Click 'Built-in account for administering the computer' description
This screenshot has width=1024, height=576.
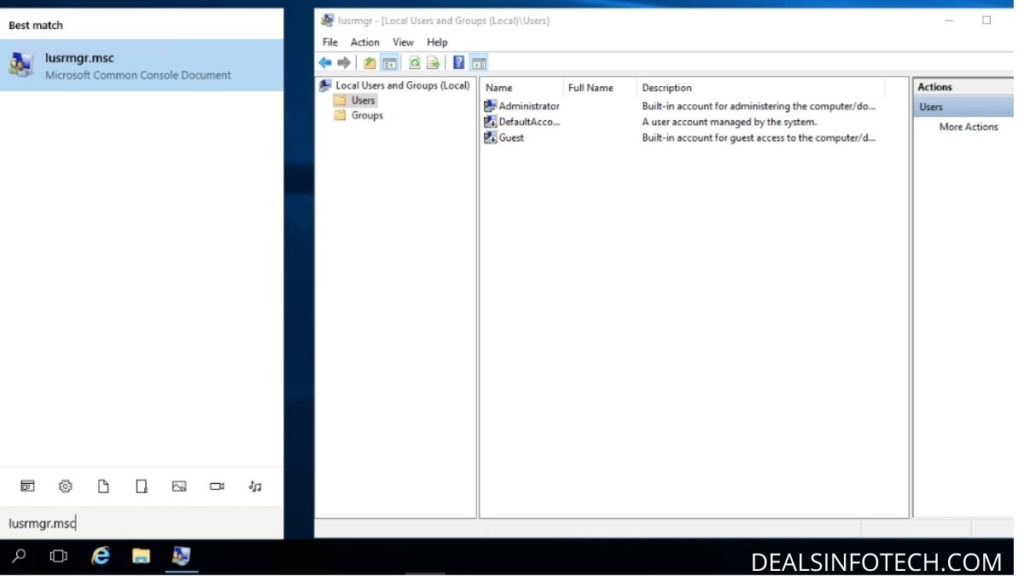click(758, 106)
